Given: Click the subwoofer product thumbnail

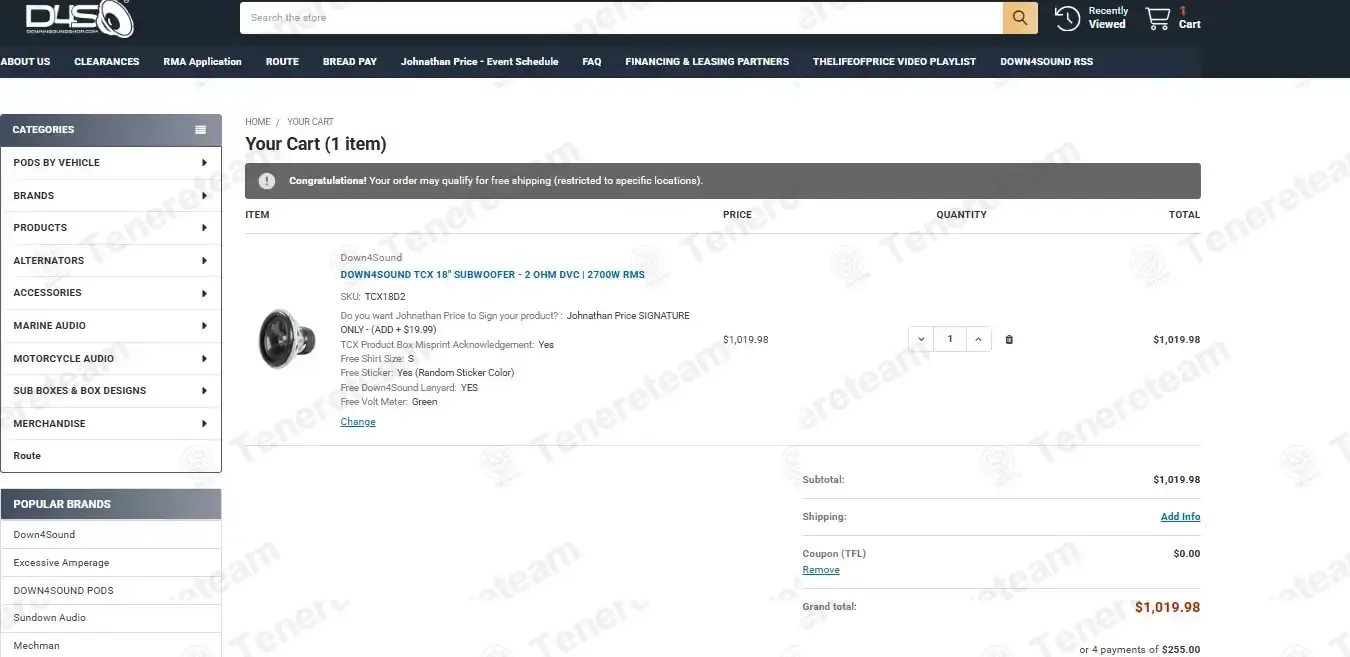Looking at the screenshot, I should point(287,338).
